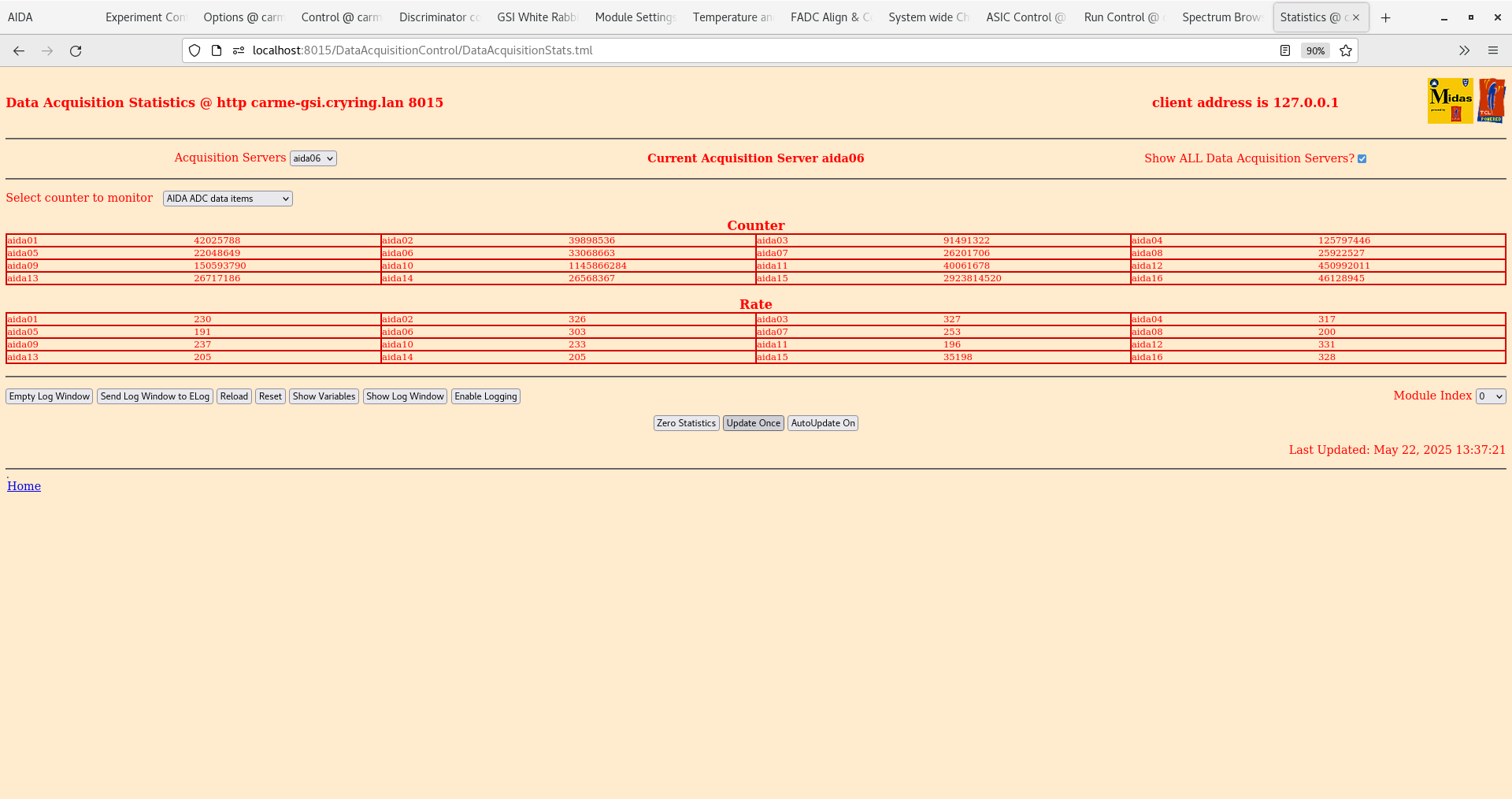This screenshot has height=799, width=1512.
Task: Click the tracking protection shield icon
Action: click(x=194, y=50)
